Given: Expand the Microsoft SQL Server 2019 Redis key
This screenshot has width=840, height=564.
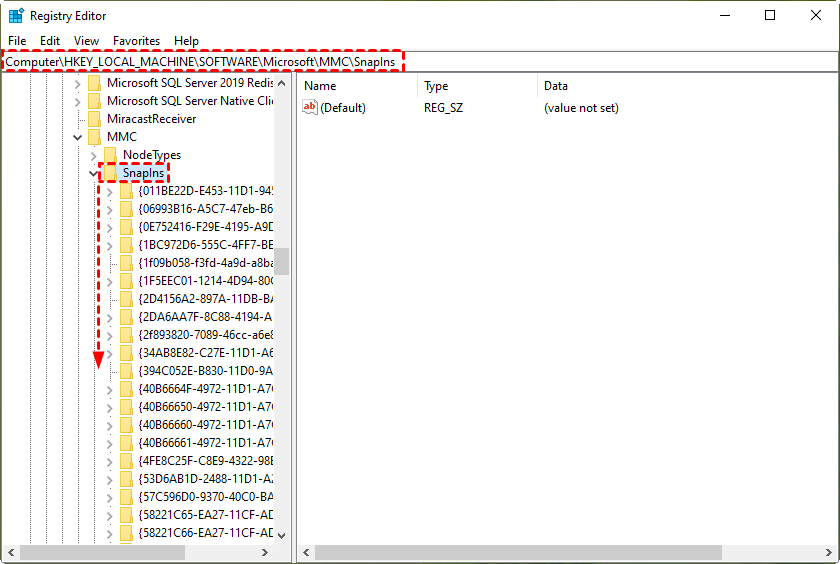Looking at the screenshot, I should tap(78, 84).
